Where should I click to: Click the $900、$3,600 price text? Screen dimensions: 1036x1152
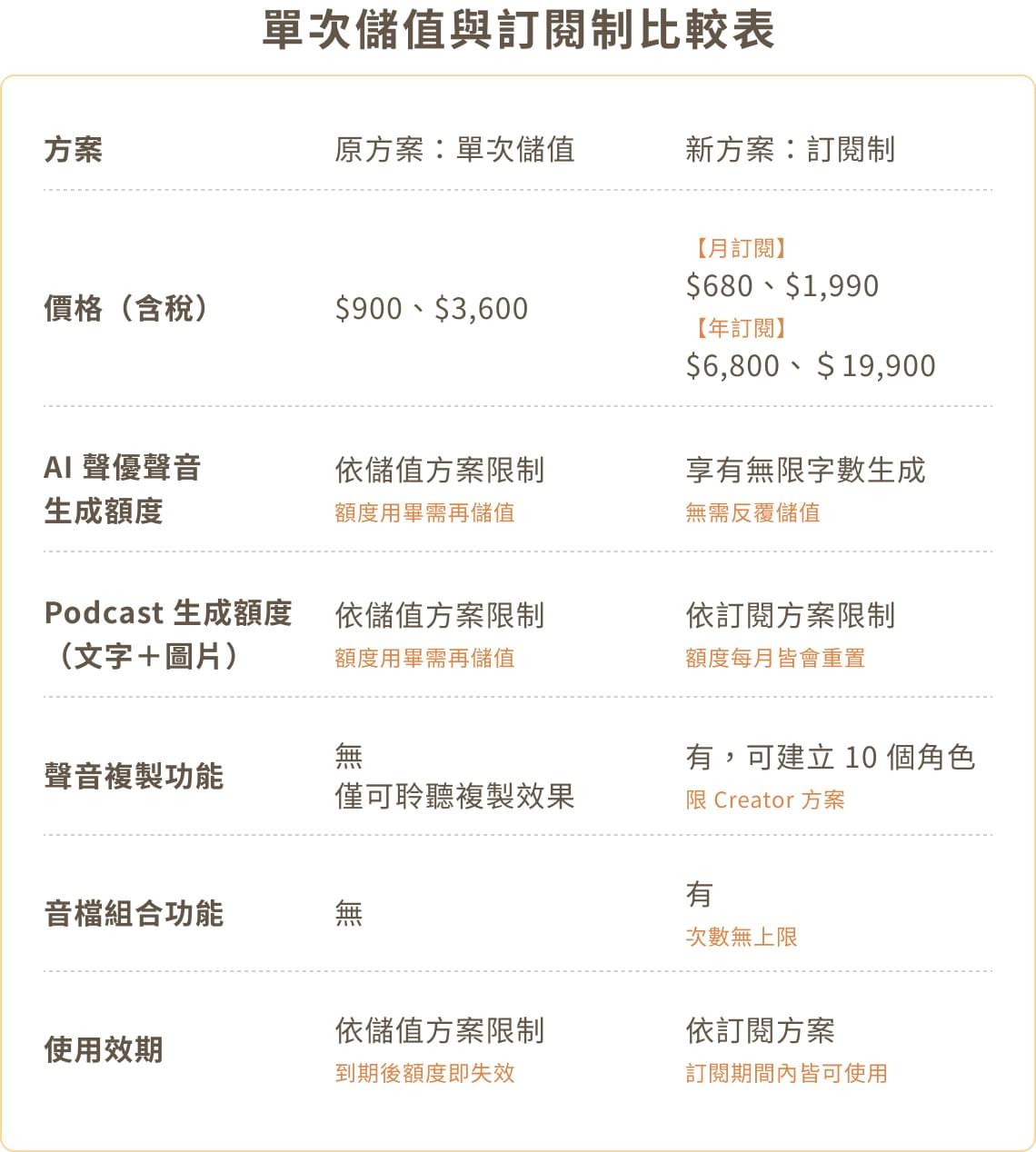(x=432, y=309)
